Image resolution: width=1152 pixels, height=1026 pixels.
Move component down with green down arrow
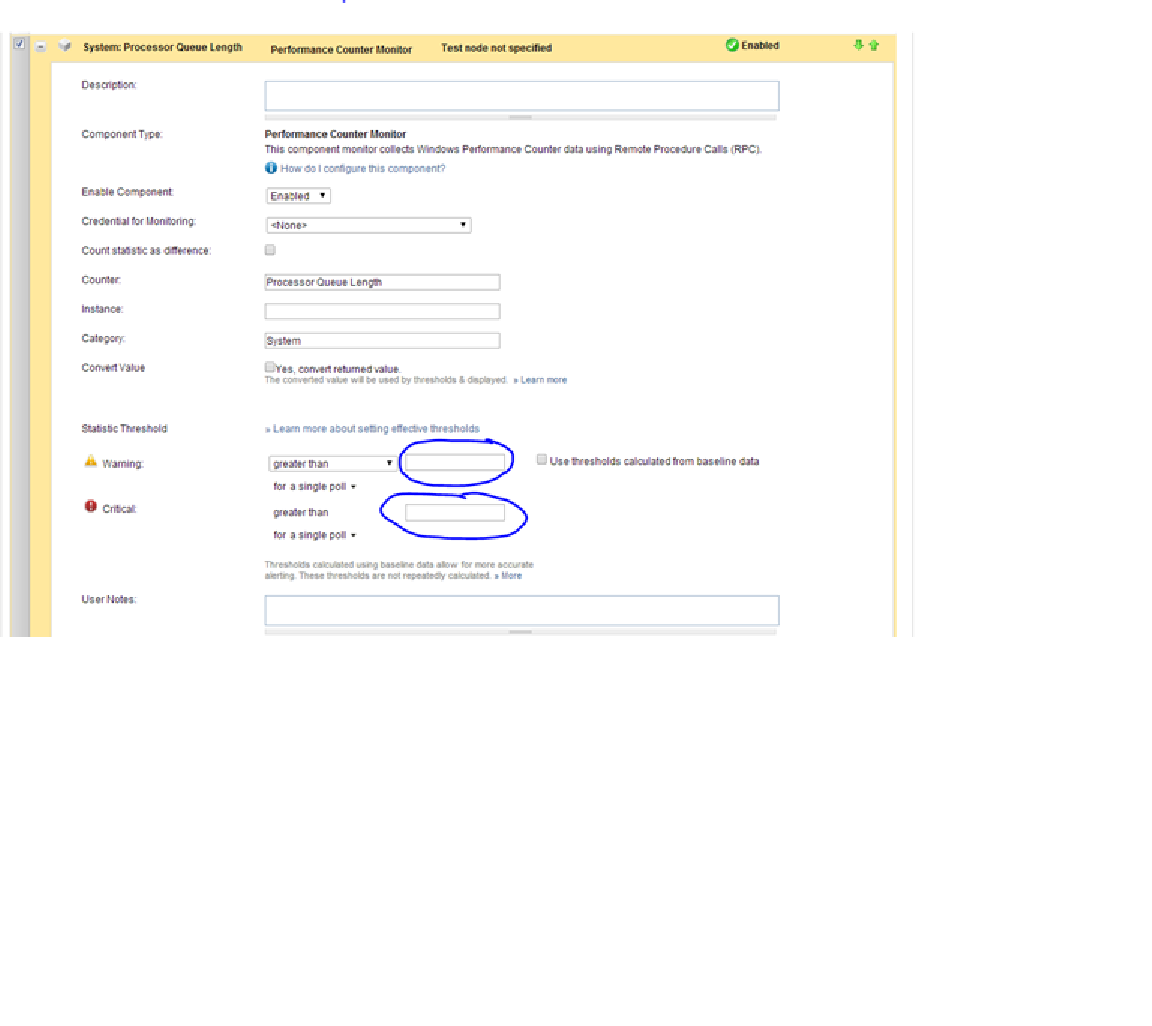click(x=858, y=46)
